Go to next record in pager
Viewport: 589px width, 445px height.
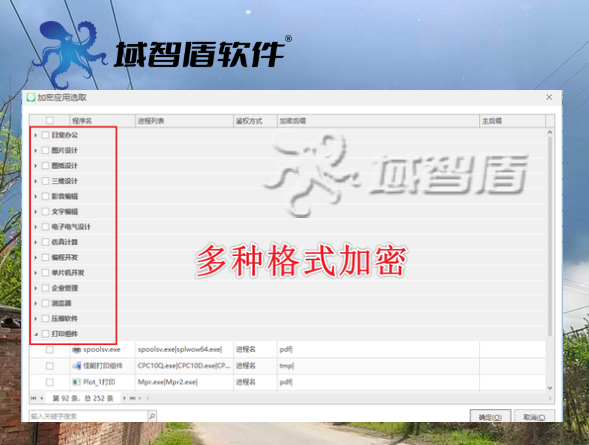[x=124, y=398]
